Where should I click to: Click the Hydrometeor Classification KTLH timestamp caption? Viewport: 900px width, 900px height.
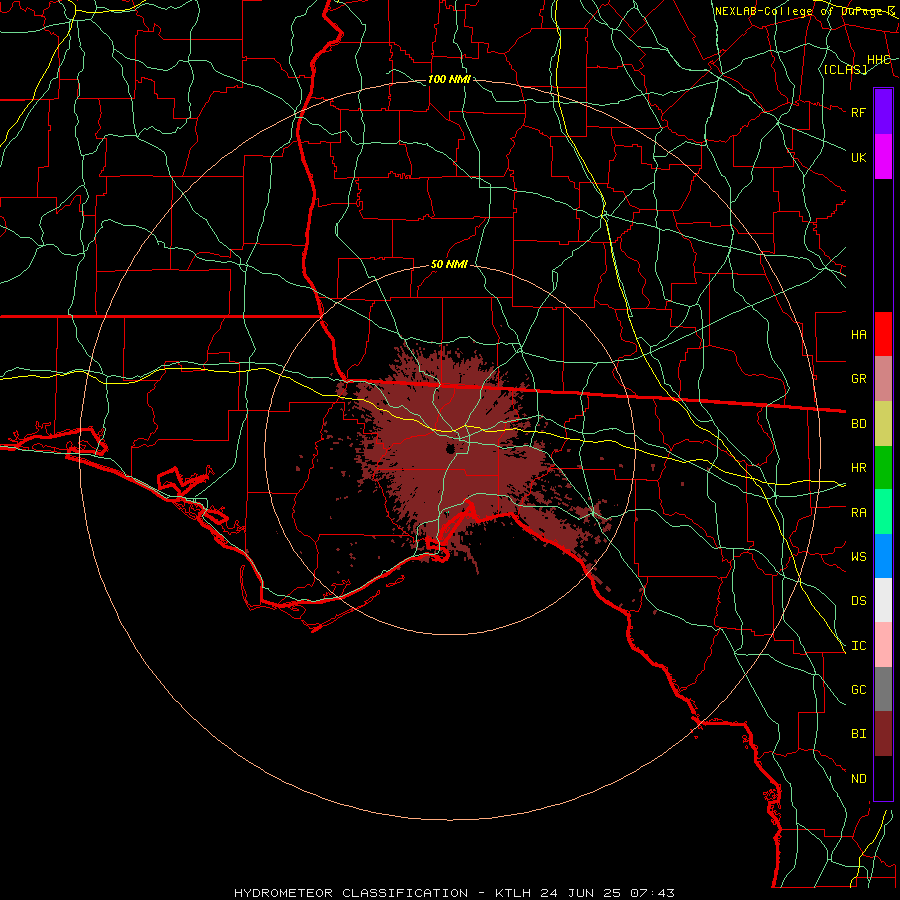pos(455,893)
